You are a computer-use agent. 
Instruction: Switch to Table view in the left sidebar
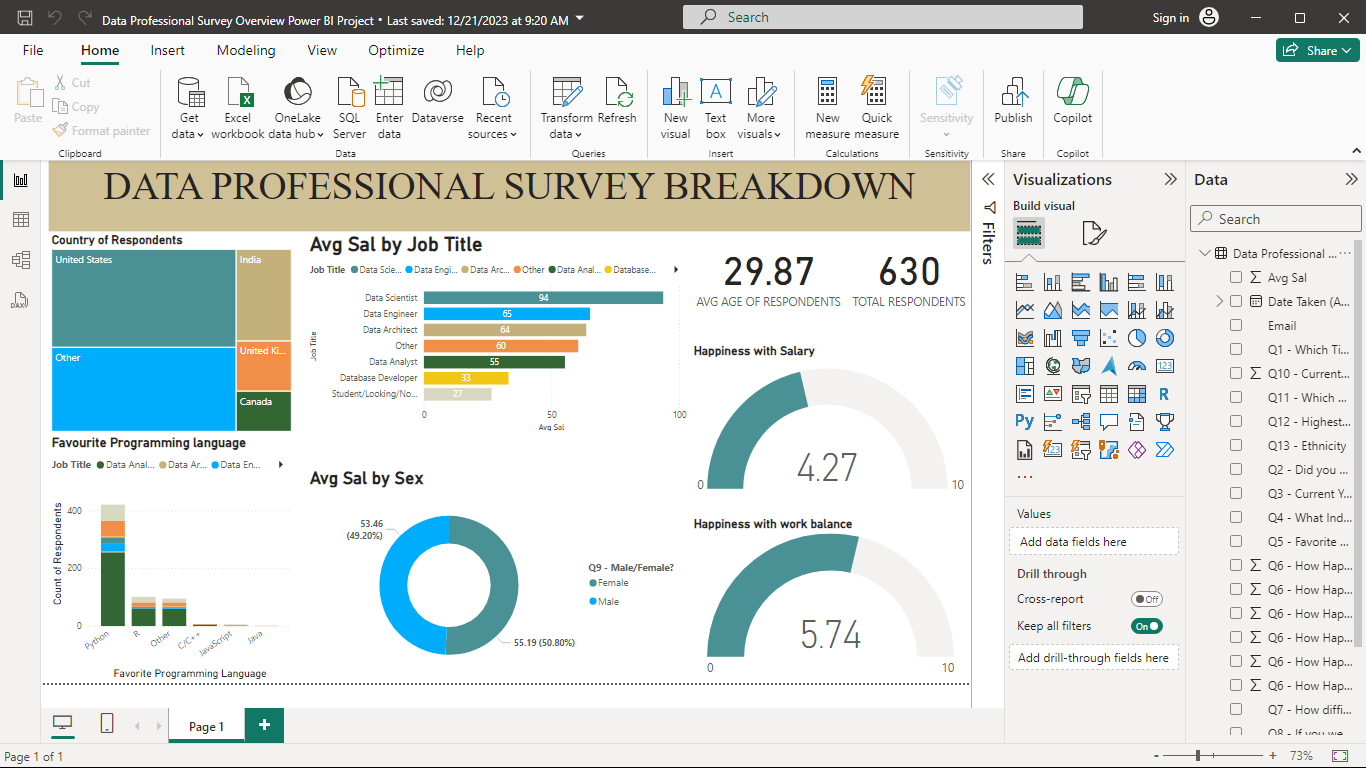20,220
